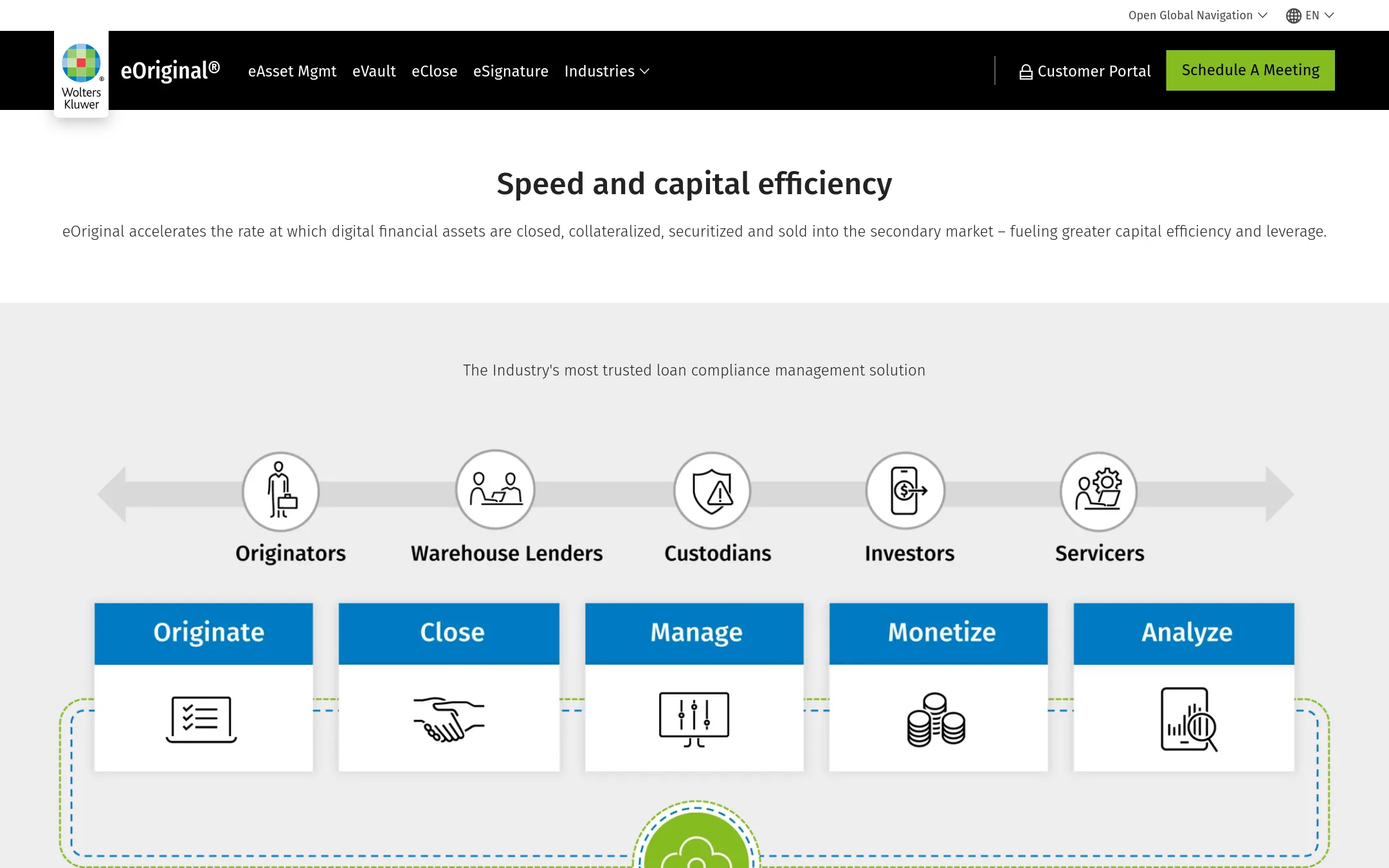This screenshot has height=868, width=1389.
Task: Click the Manage sliders monitor icon
Action: 694,719
